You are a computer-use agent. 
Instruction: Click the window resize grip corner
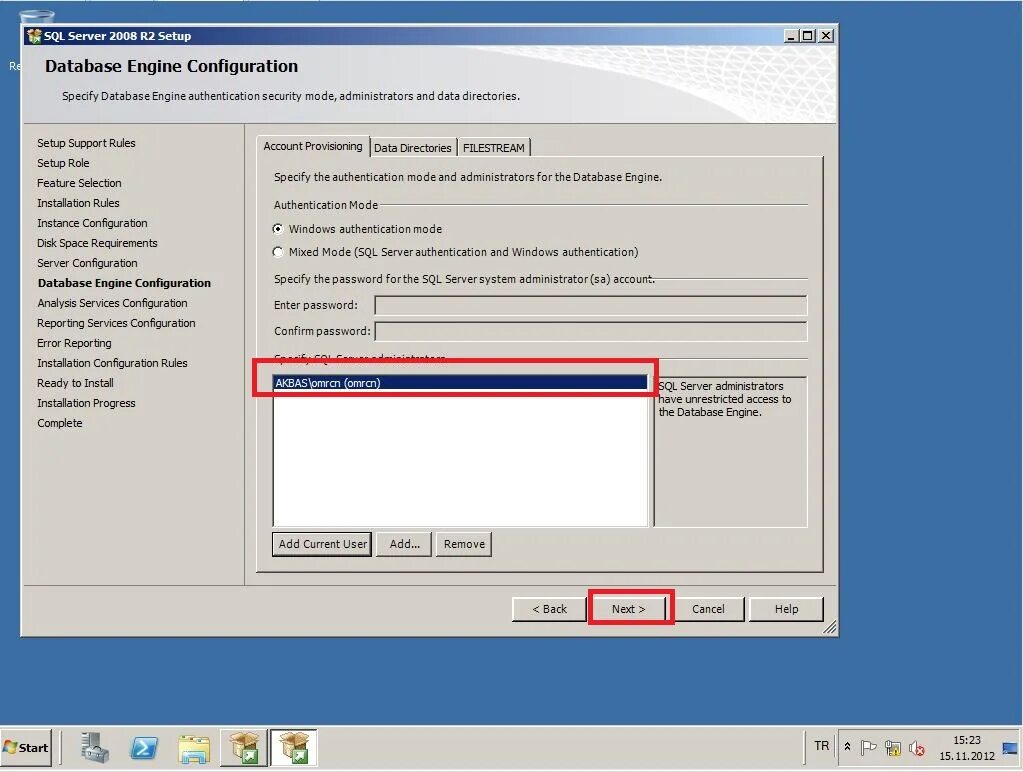[829, 628]
